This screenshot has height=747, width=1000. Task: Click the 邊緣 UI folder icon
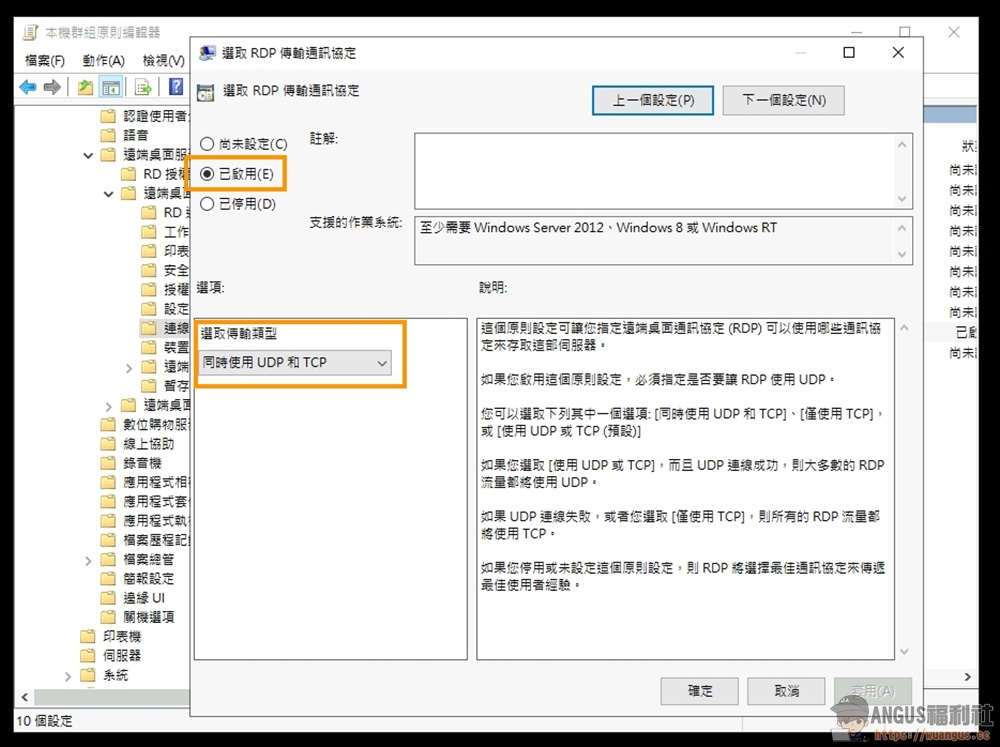tap(108, 598)
